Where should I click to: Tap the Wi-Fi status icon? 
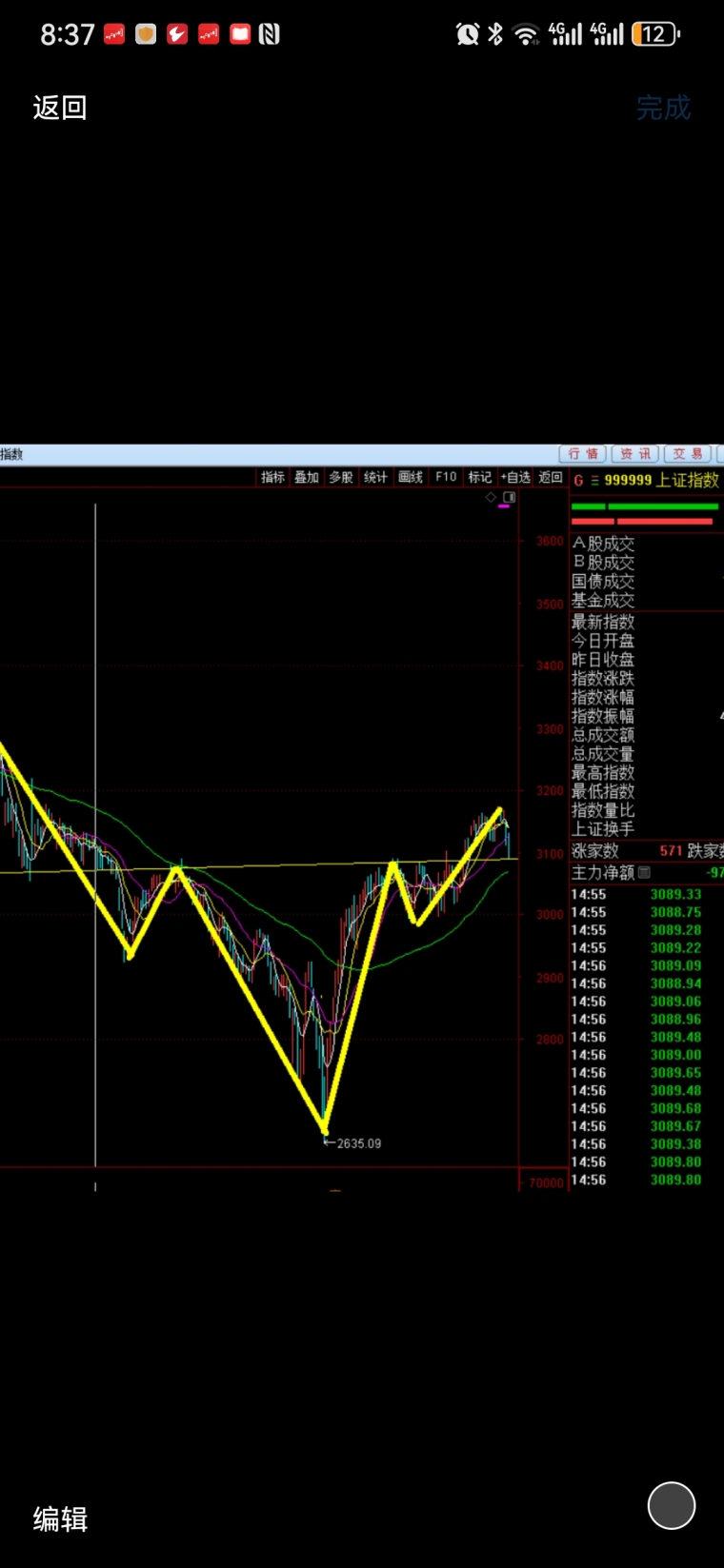(x=526, y=34)
